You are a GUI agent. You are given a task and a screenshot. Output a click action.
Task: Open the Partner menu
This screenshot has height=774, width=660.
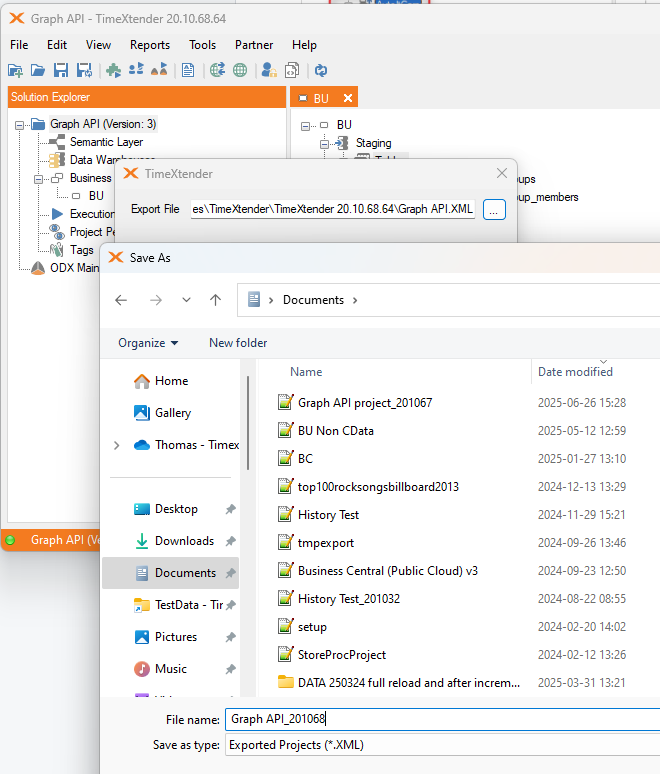tap(254, 45)
